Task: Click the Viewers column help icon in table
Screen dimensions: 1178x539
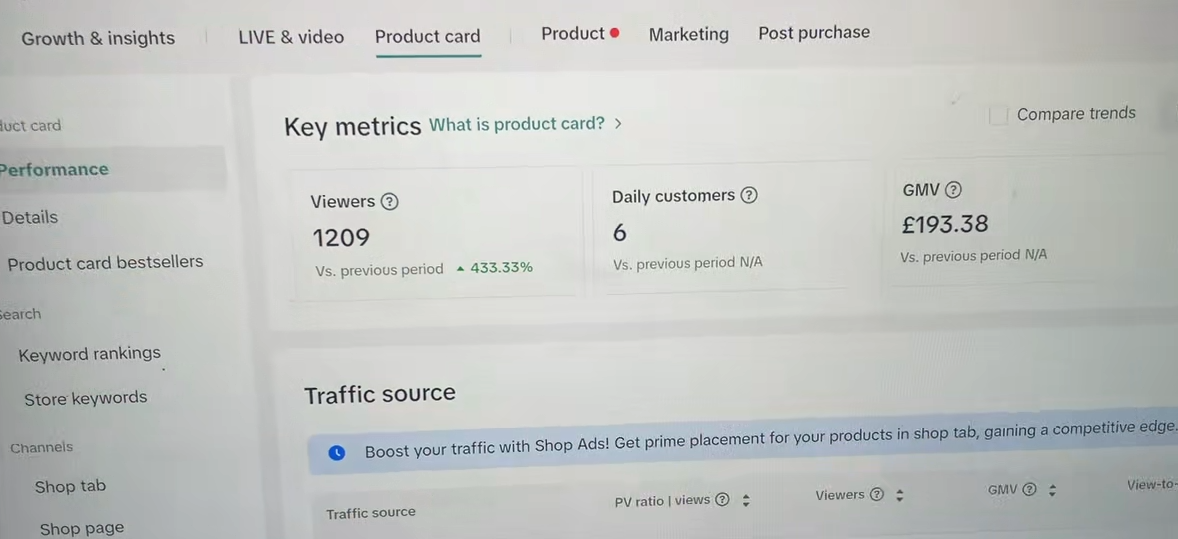Action: click(x=876, y=495)
